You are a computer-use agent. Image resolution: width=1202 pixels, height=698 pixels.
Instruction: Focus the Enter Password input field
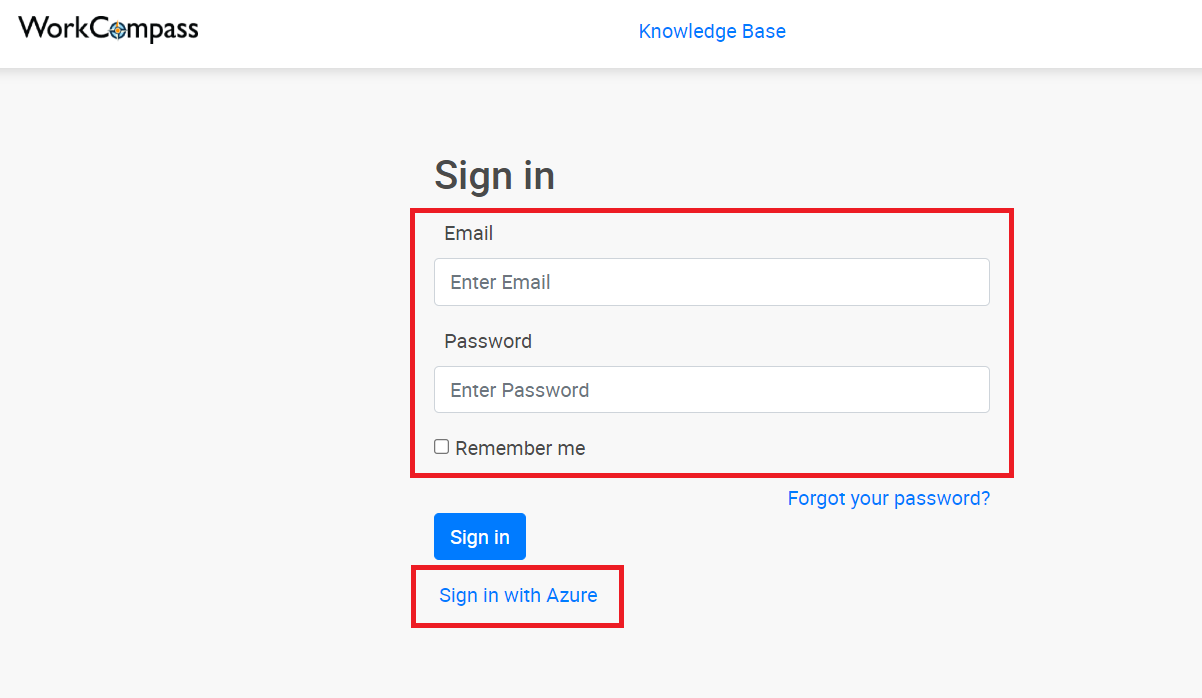pos(711,390)
